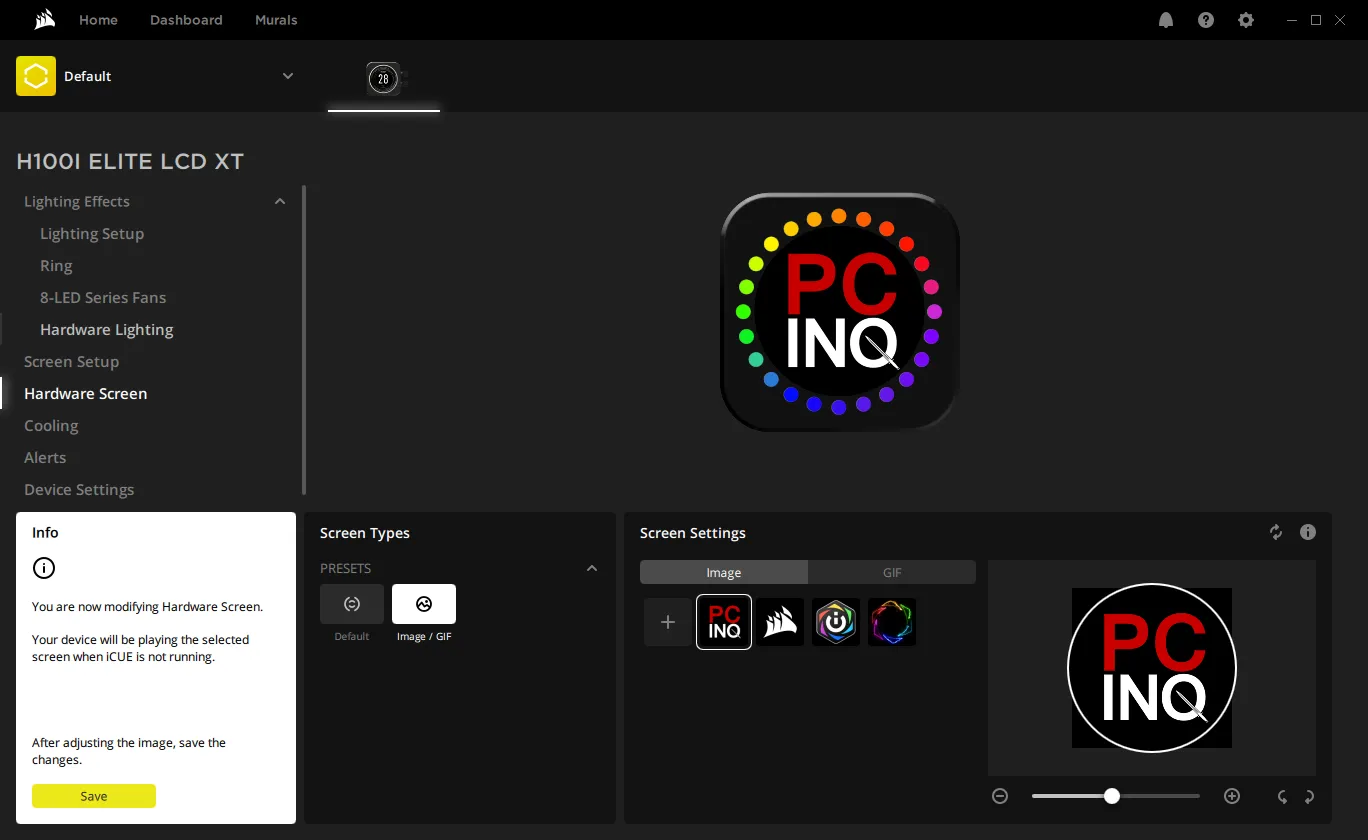This screenshot has width=1368, height=840.
Task: Click the Info circle icon in Info panel
Action: [44, 568]
